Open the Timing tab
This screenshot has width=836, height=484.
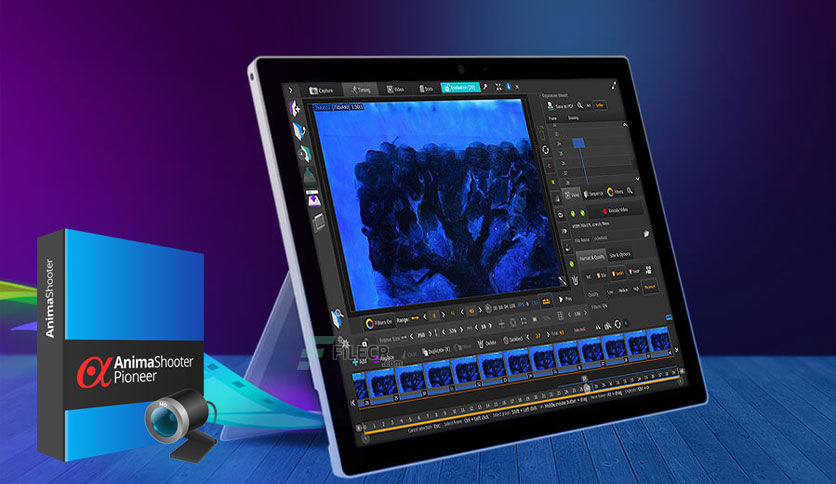(x=362, y=89)
